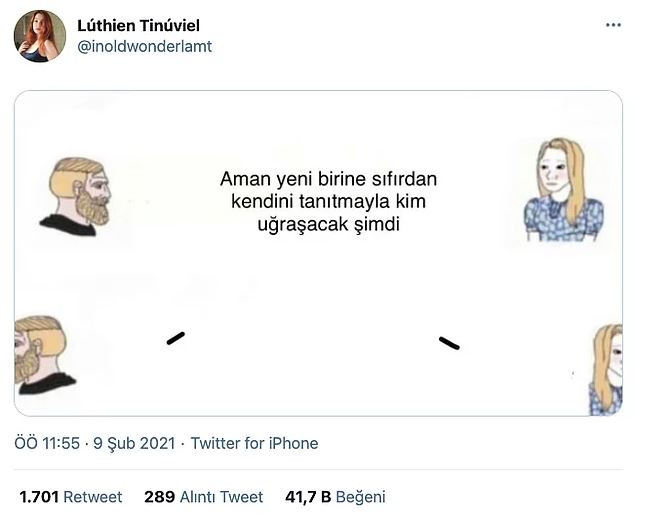Open the three-dot more options menu

click(x=613, y=25)
